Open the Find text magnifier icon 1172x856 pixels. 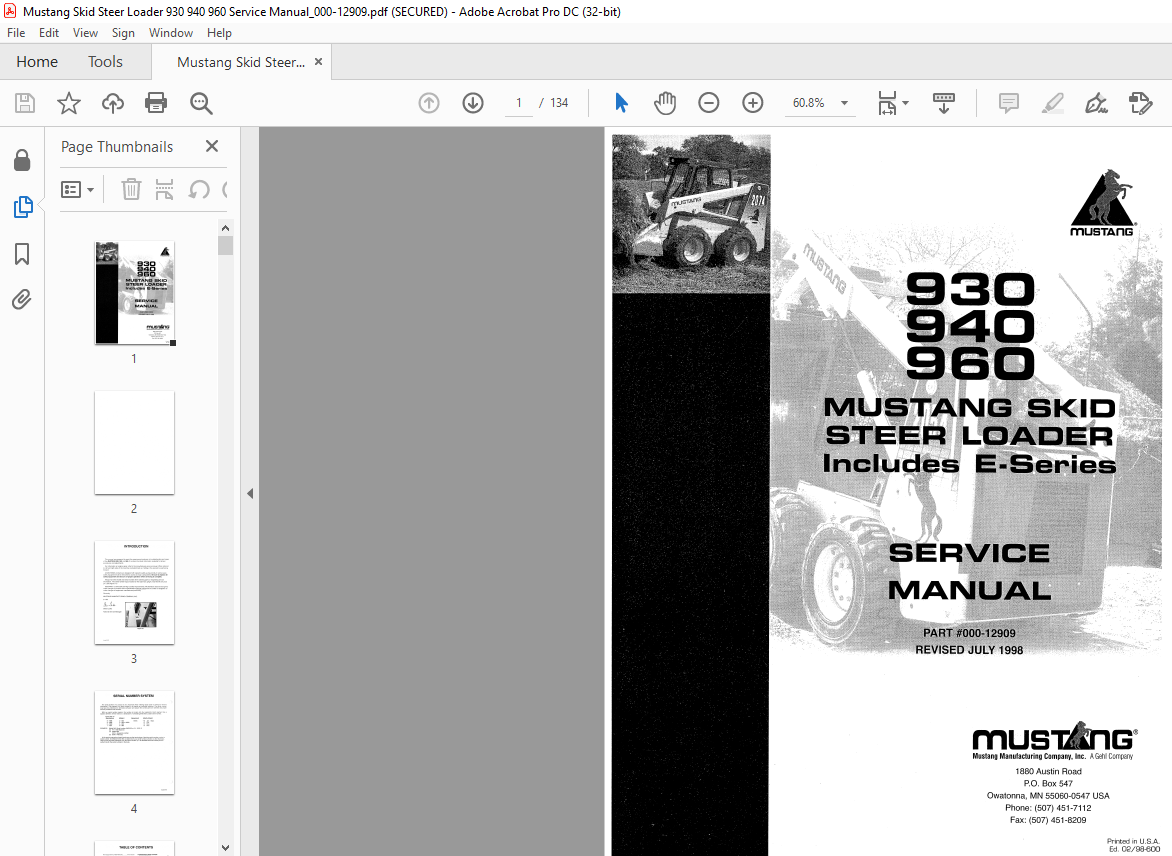pyautogui.click(x=201, y=103)
